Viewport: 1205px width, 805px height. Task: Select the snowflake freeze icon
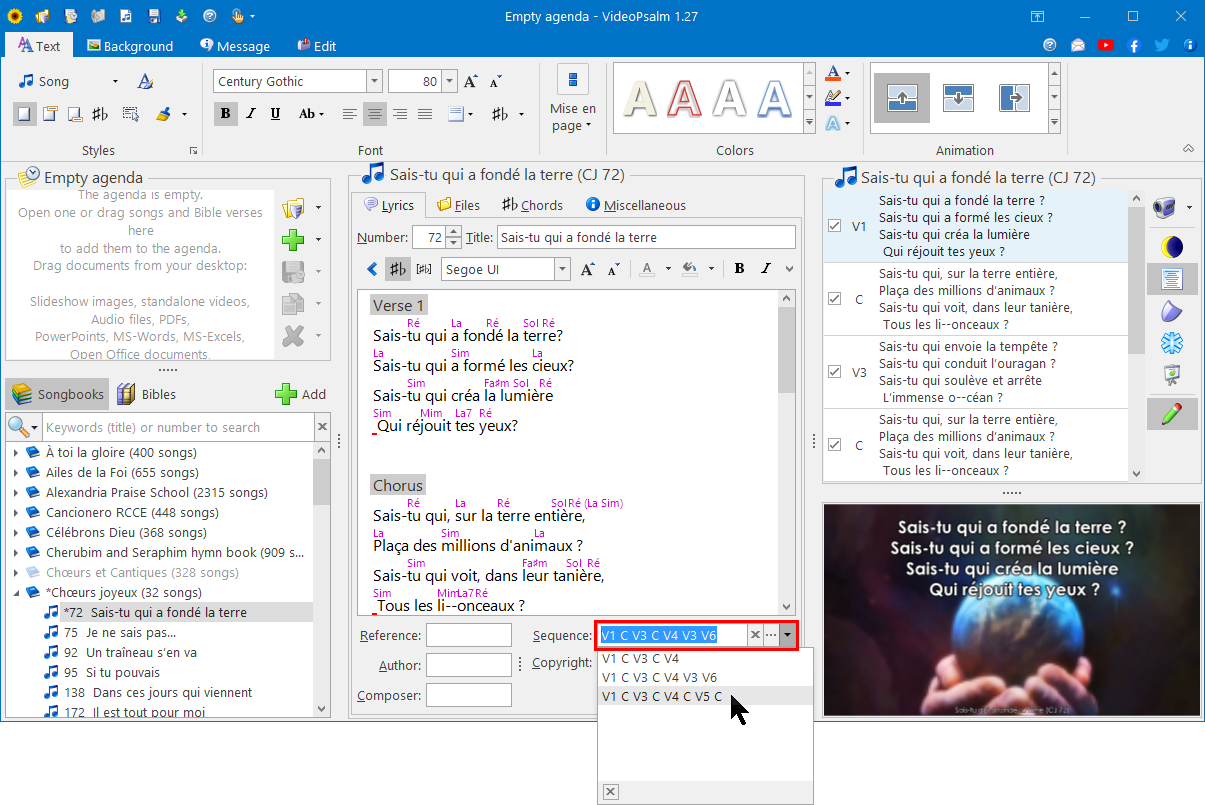pyautogui.click(x=1170, y=344)
